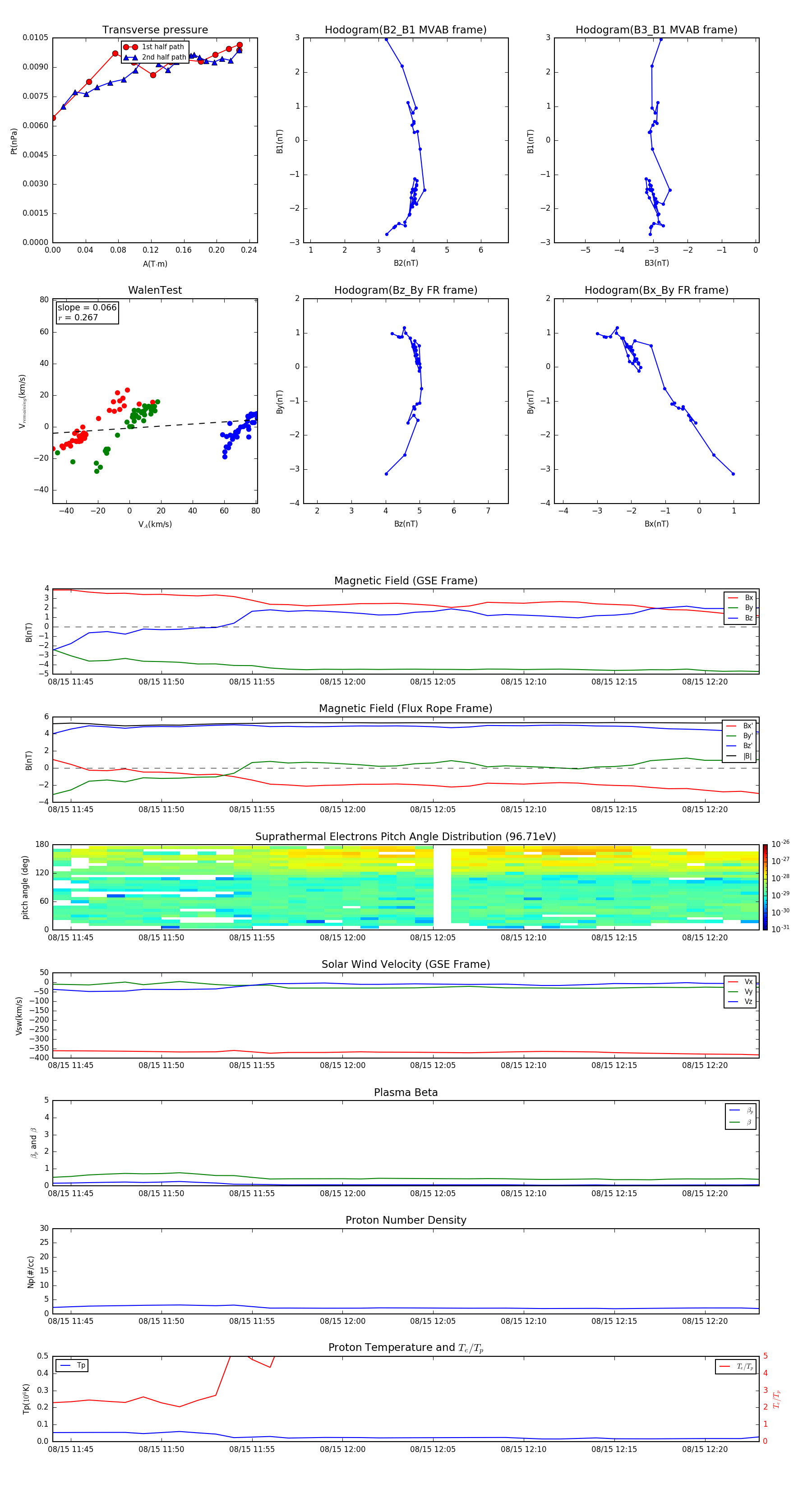Click the 'Hodogram(B2_B1 MVAB frame)' title
Screen dimensions: 812x1489
click(x=406, y=30)
